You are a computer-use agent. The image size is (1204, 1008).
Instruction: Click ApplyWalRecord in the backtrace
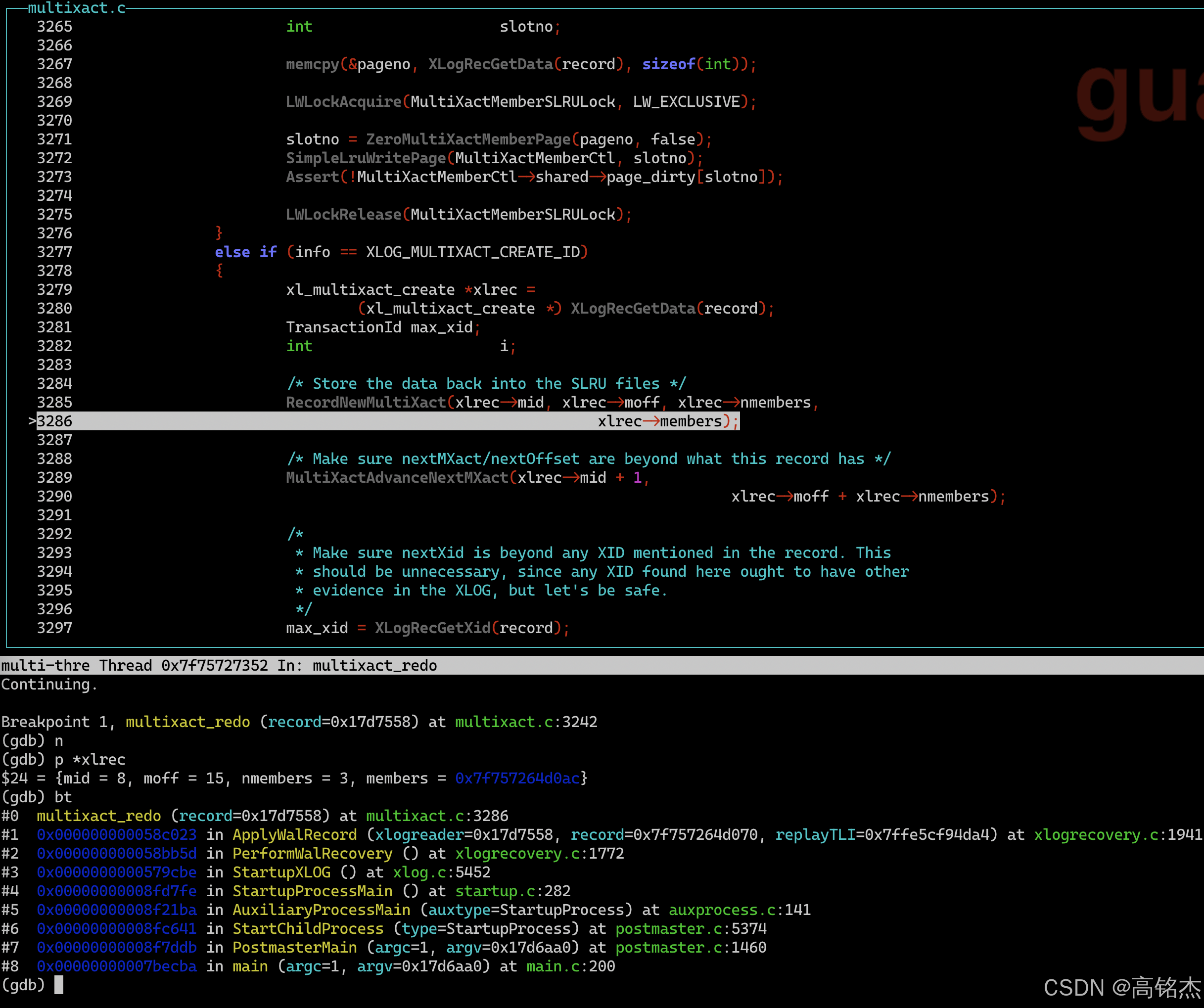tap(294, 835)
